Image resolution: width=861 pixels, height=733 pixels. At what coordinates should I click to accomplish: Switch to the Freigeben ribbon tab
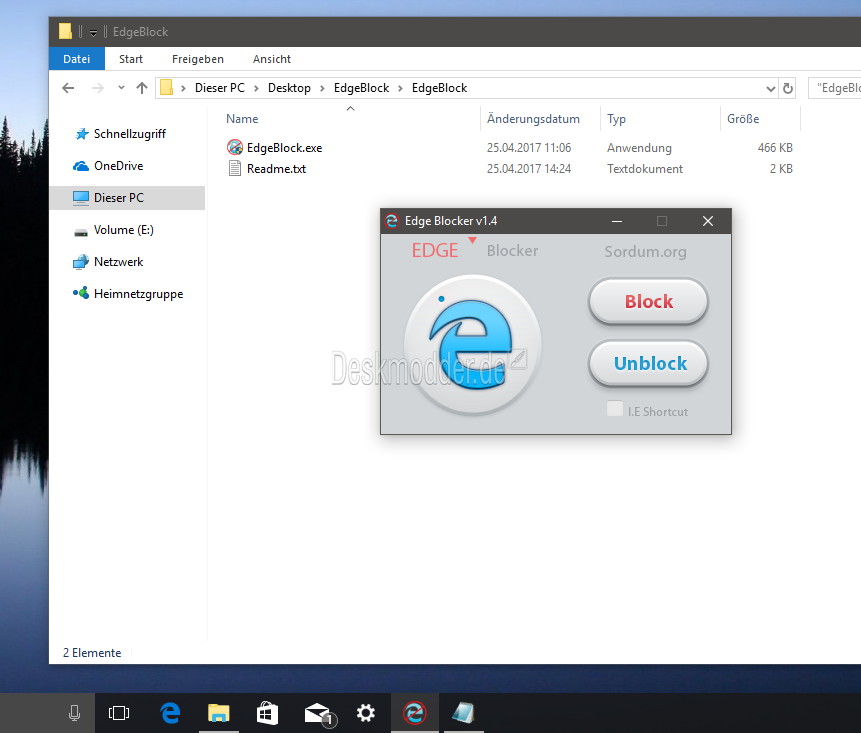(198, 59)
